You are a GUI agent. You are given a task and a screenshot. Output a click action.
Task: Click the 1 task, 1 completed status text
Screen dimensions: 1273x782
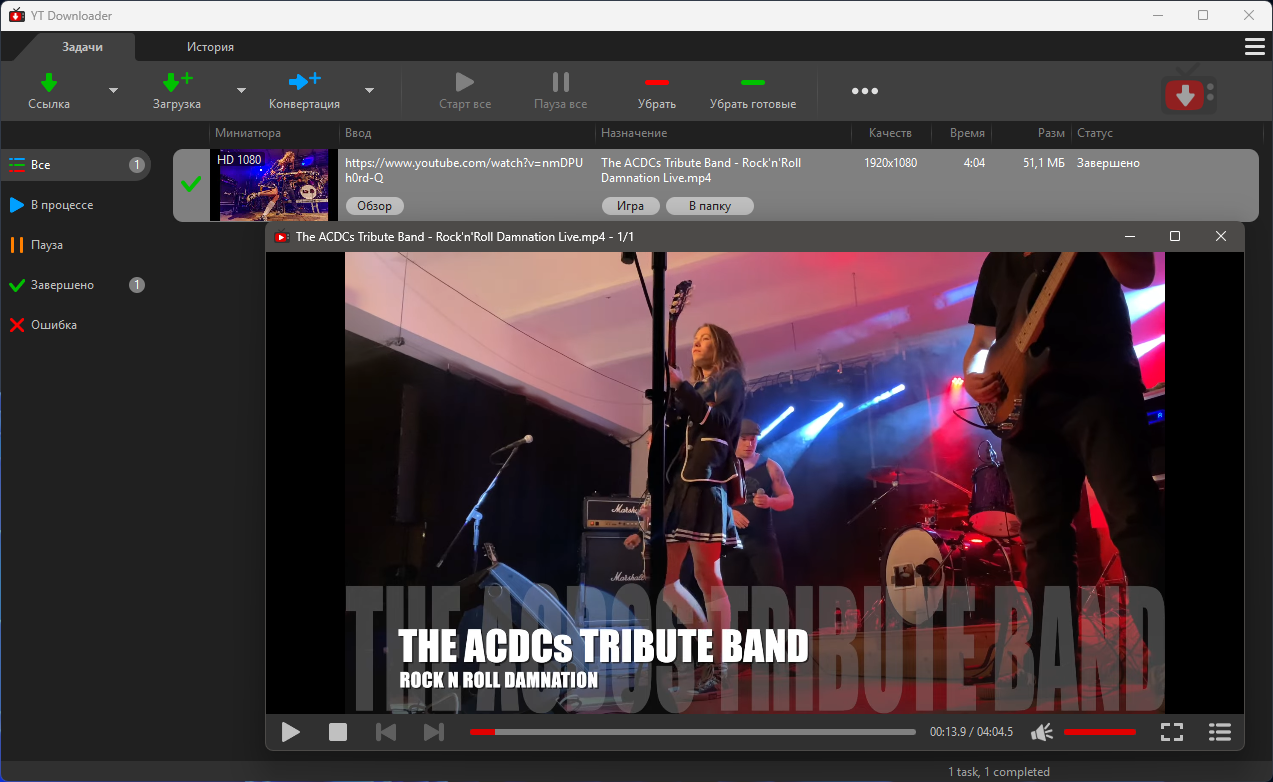[x=999, y=772]
